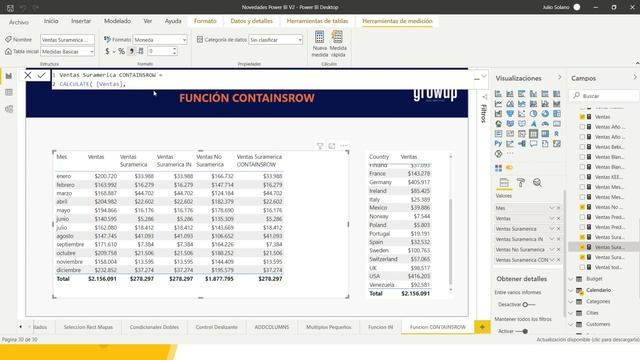The image size is (640, 360).
Task: Select the stacked bar chart visualization
Action: click(498, 94)
